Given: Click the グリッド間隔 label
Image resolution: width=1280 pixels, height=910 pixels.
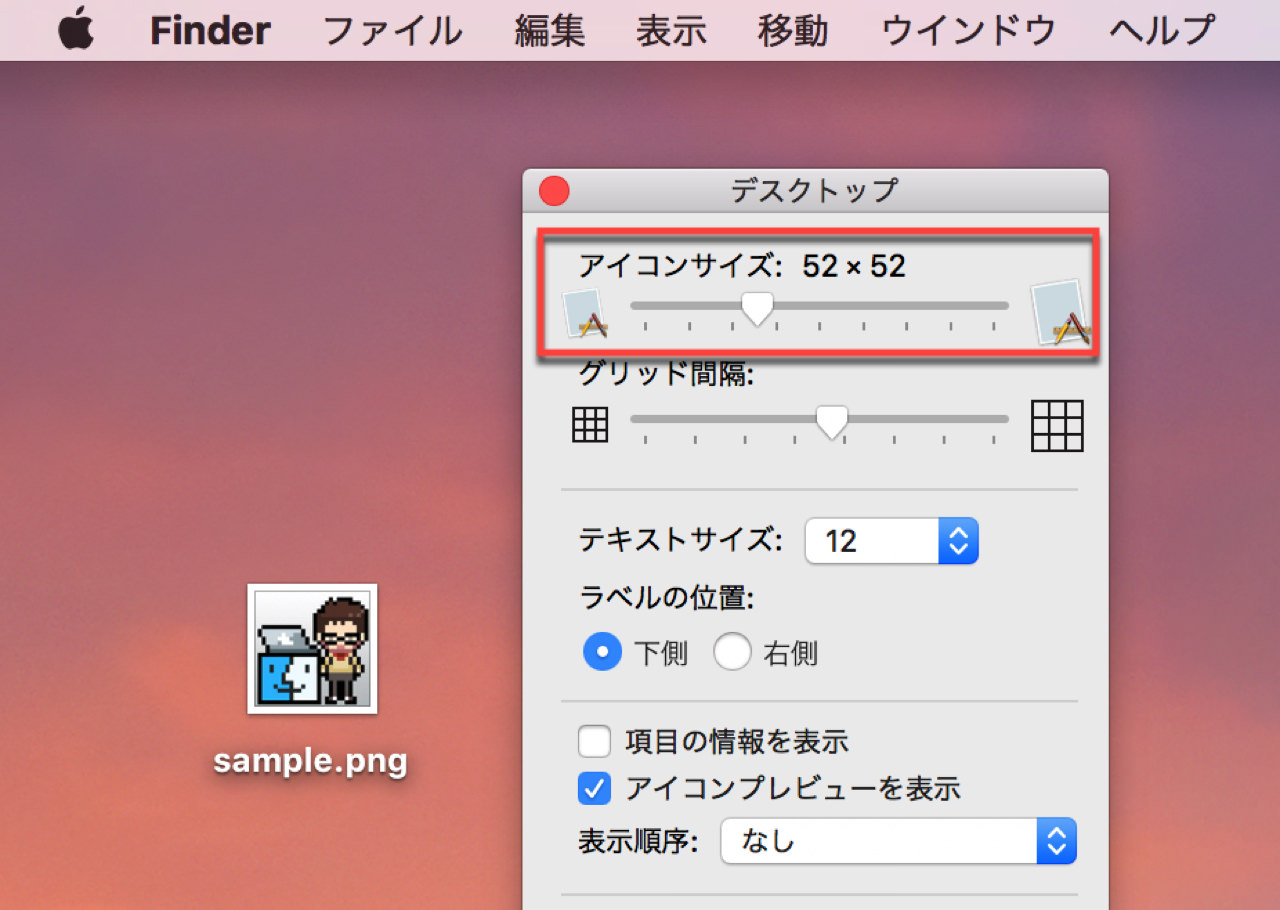Looking at the screenshot, I should pyautogui.click(x=666, y=374).
